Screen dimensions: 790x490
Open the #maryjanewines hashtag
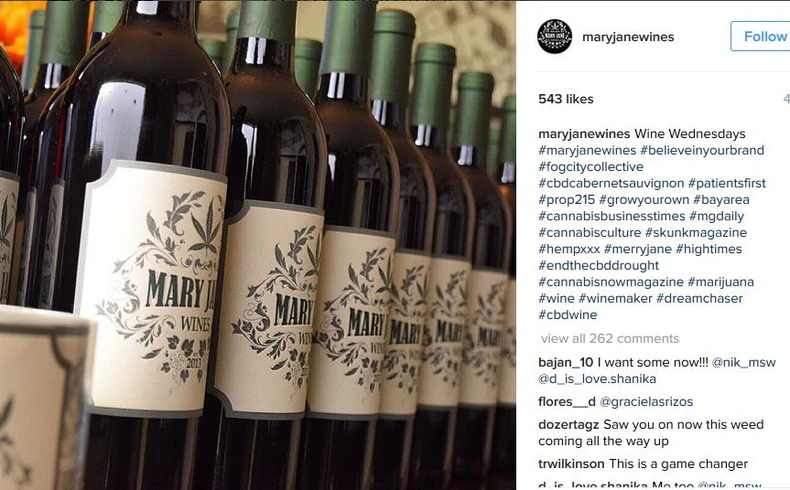point(587,150)
